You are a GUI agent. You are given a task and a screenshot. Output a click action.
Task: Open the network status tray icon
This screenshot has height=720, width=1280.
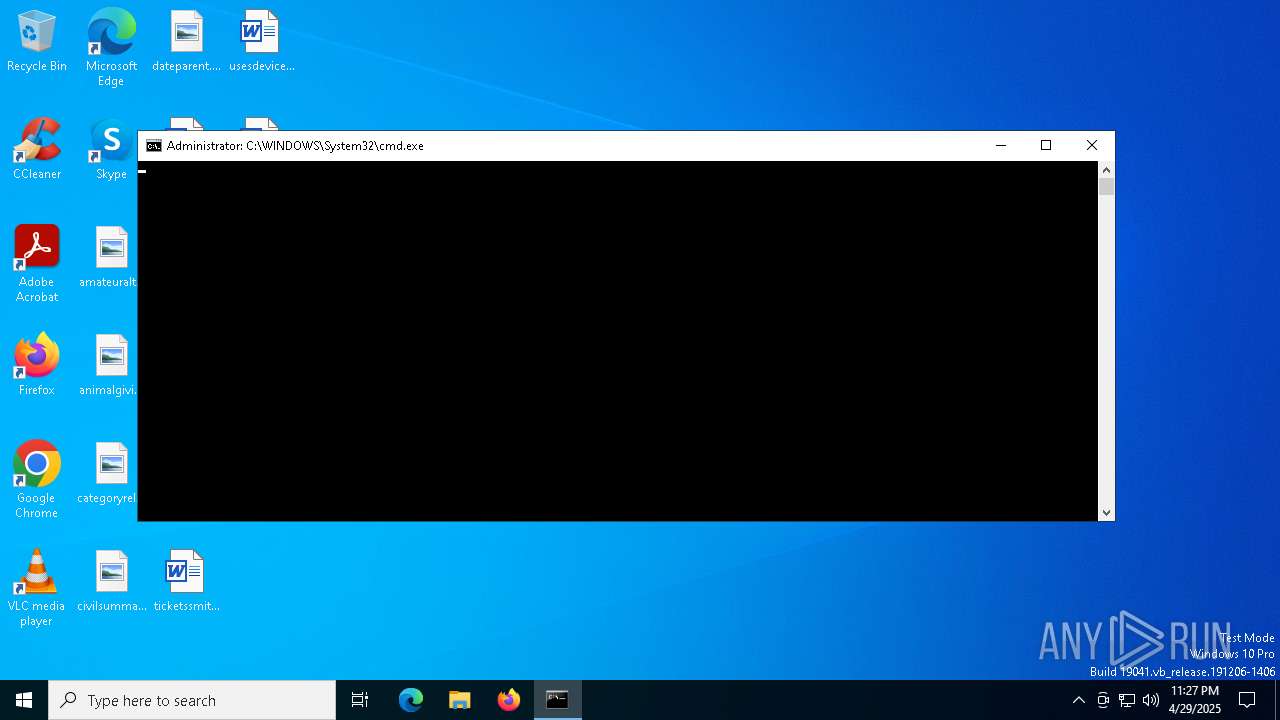point(1127,700)
